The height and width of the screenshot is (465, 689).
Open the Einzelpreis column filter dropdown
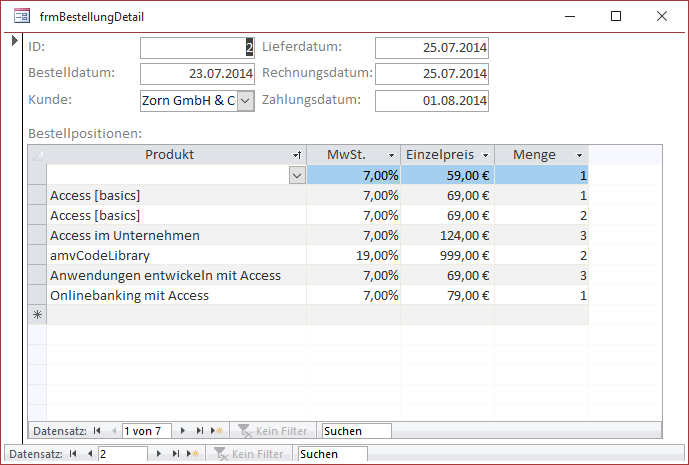(486, 155)
